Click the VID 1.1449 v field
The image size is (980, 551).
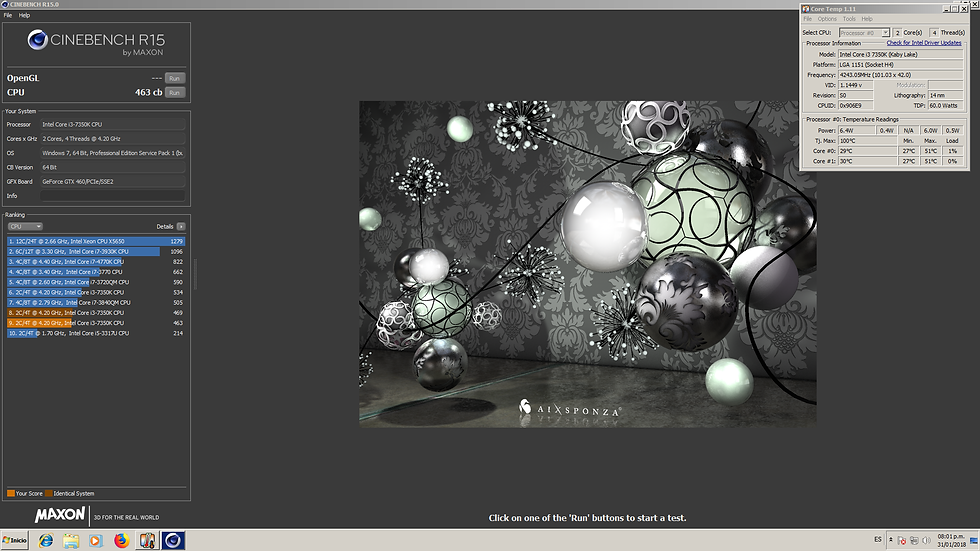click(x=855, y=85)
